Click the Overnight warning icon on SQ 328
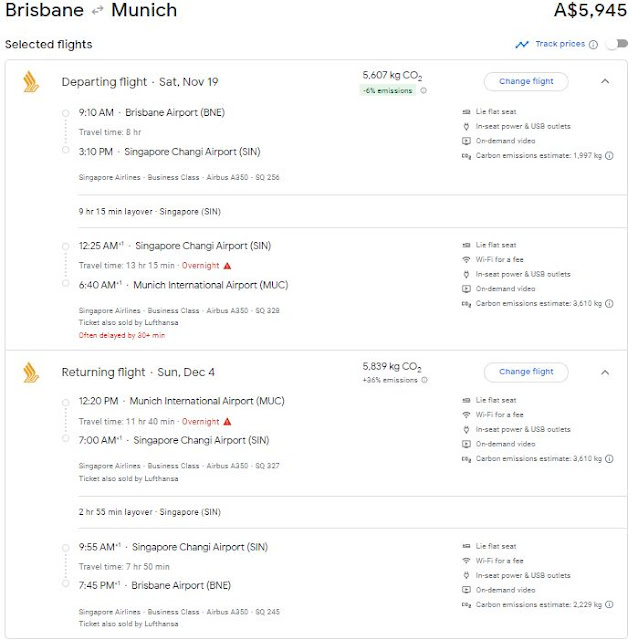 click(x=227, y=266)
